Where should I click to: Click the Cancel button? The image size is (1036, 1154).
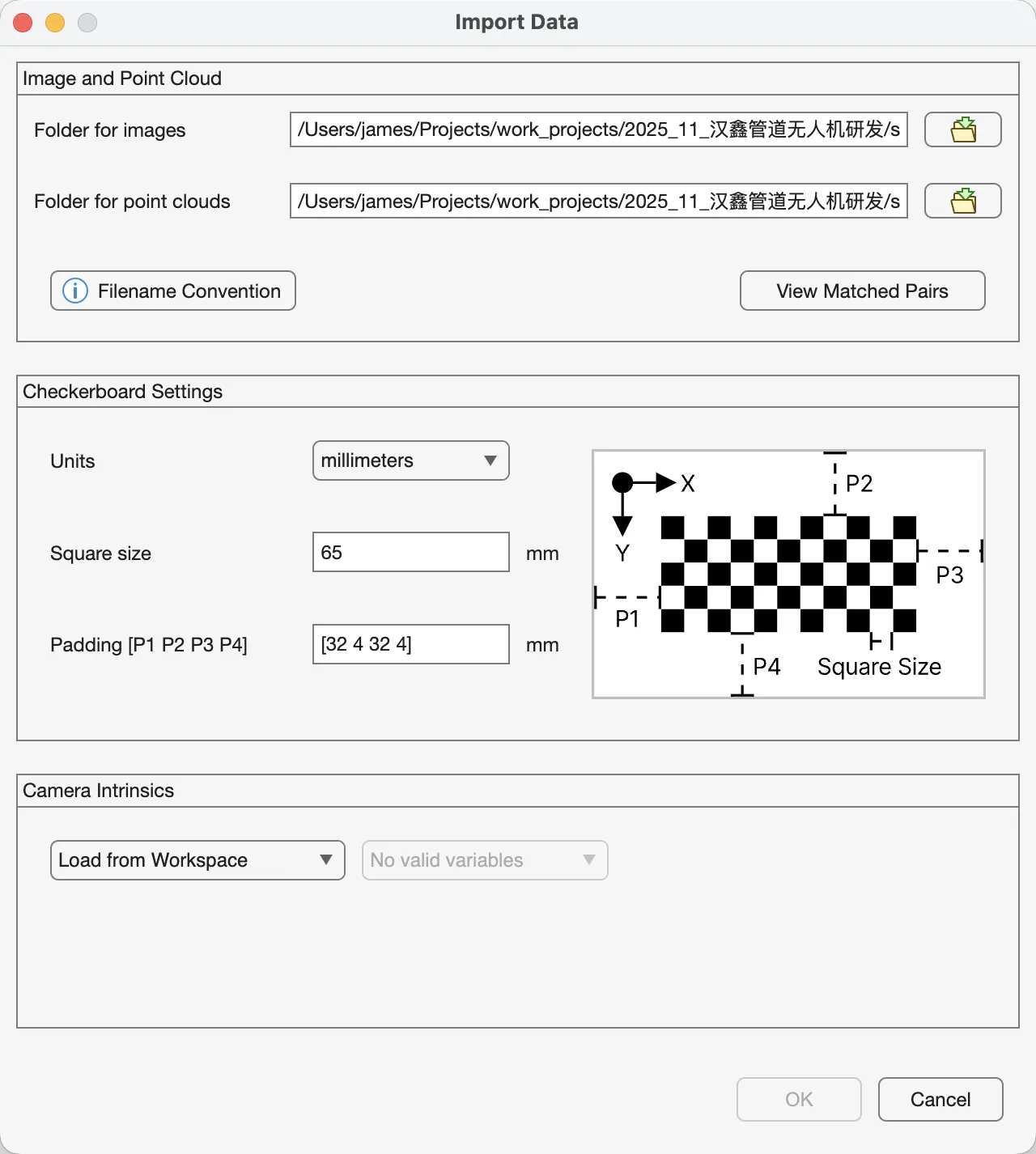[x=940, y=1099]
